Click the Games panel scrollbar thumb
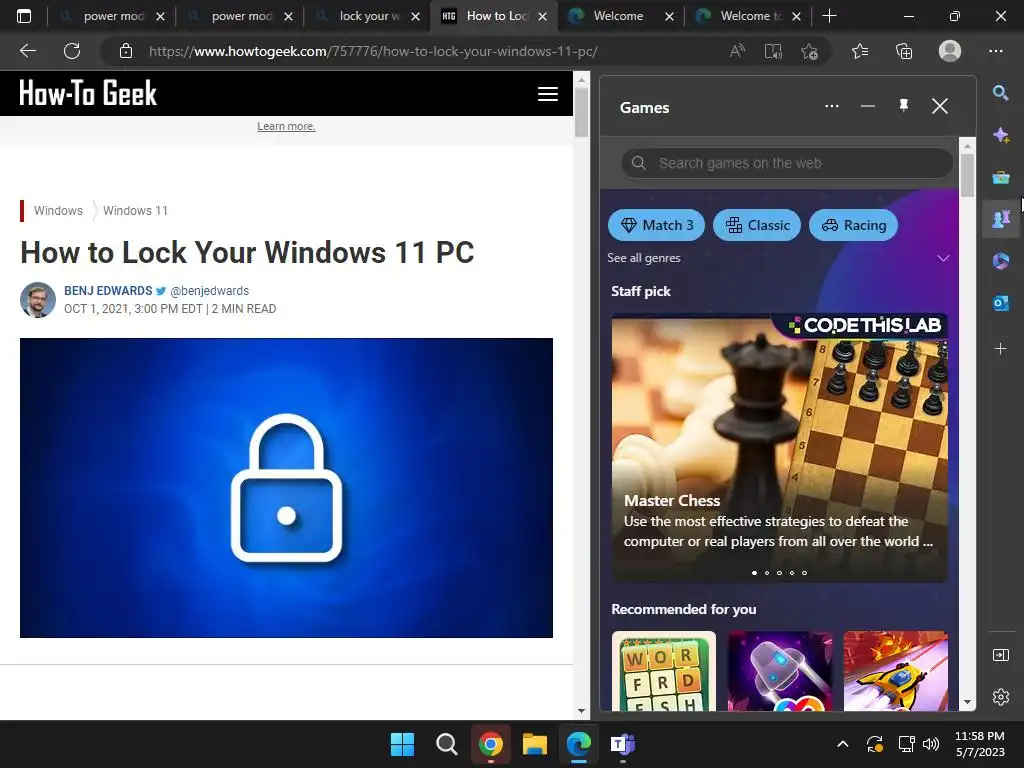 coord(967,175)
